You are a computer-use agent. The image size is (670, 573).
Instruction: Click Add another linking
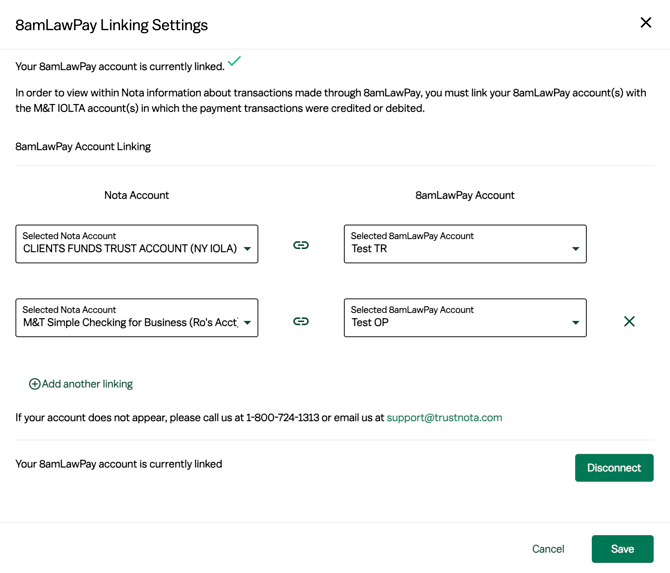(81, 384)
